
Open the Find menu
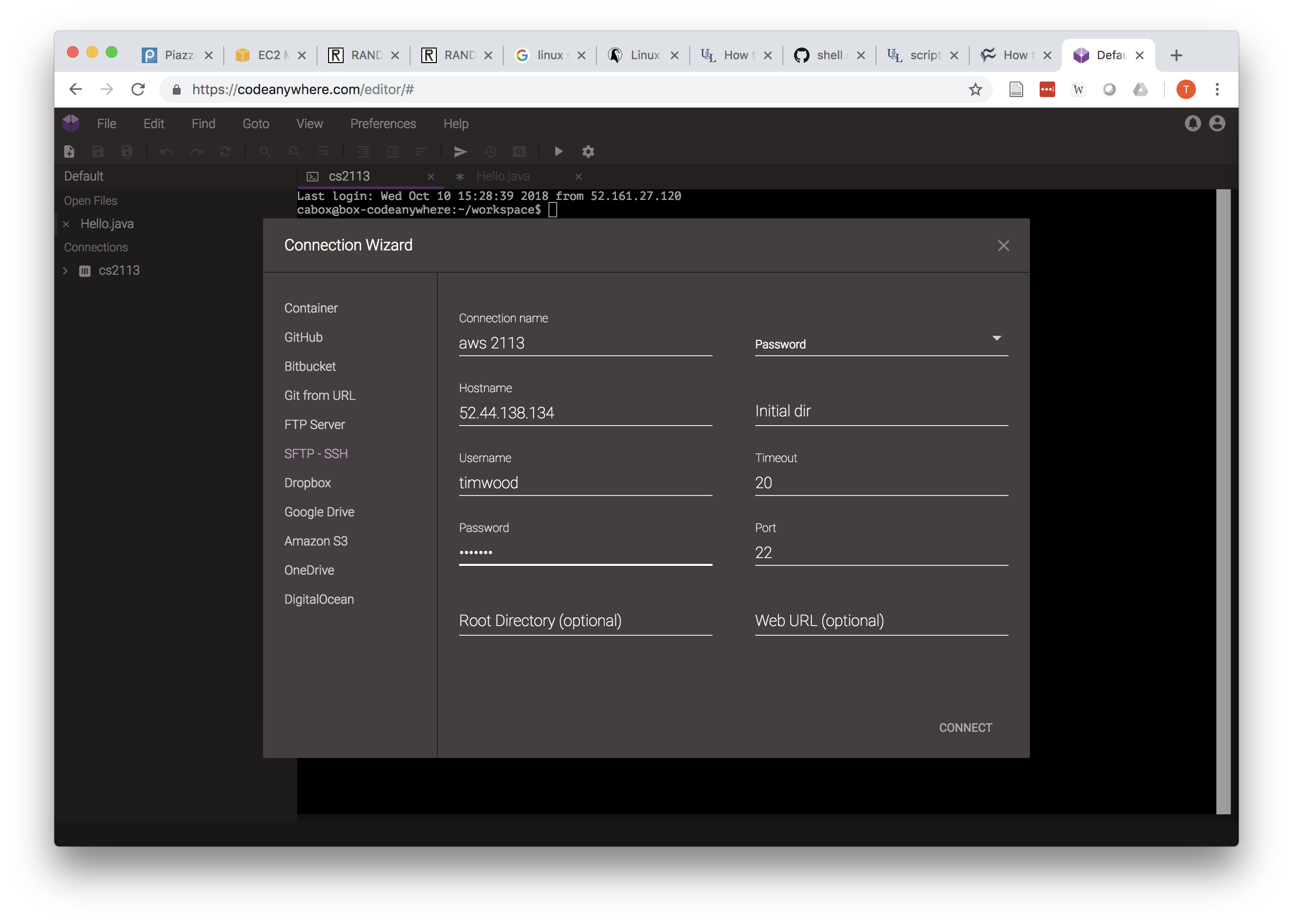203,123
